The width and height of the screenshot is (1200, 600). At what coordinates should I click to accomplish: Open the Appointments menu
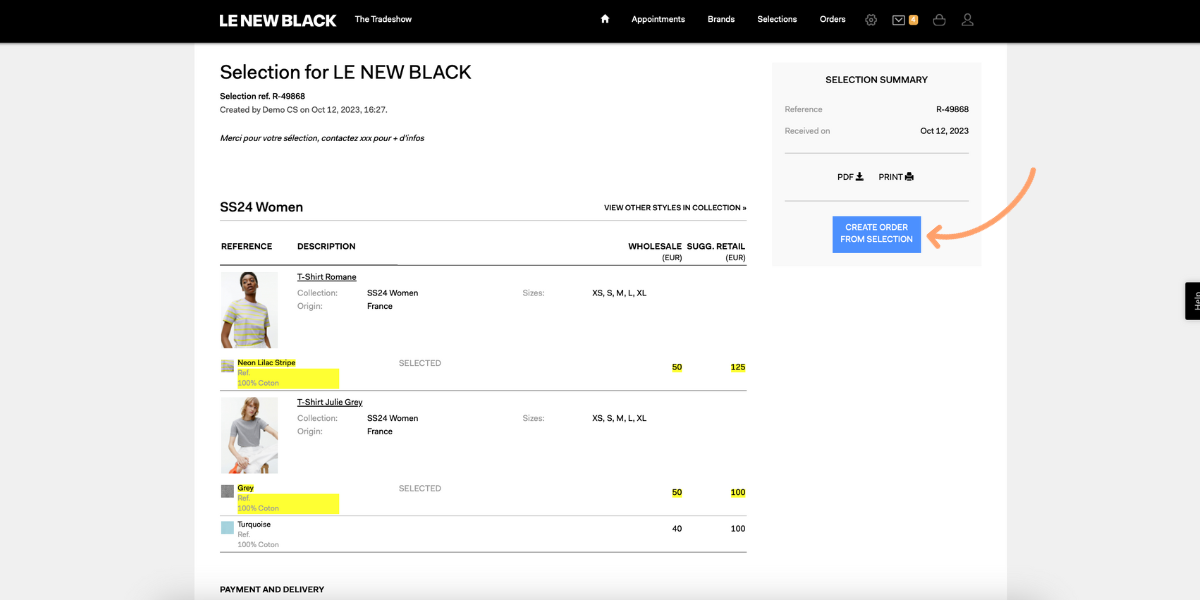[x=658, y=19]
